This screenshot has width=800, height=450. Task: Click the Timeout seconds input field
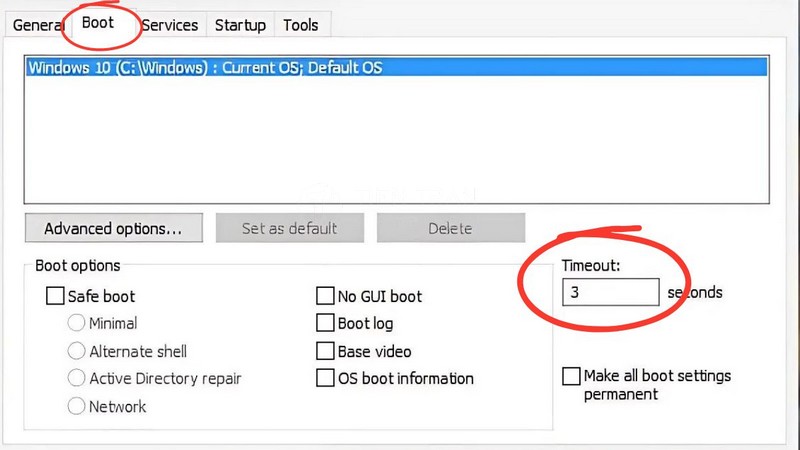coord(610,292)
